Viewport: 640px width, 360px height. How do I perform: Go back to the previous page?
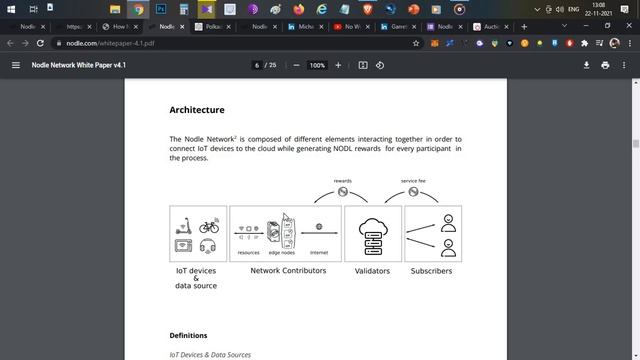(x=10, y=43)
